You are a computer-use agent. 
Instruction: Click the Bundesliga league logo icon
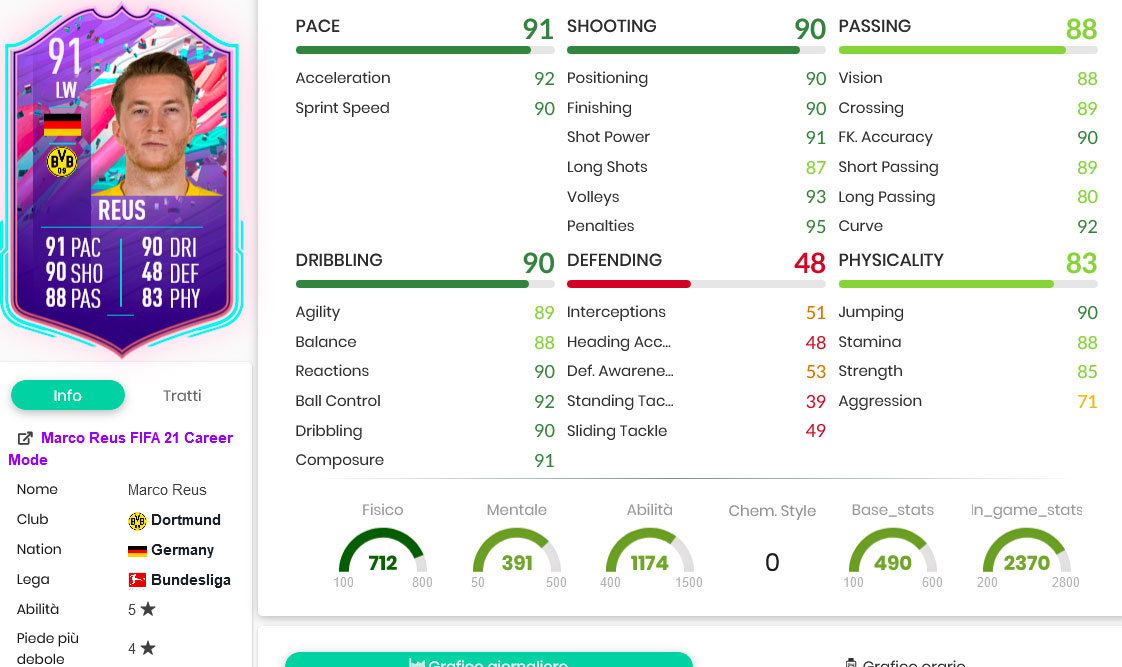point(137,580)
